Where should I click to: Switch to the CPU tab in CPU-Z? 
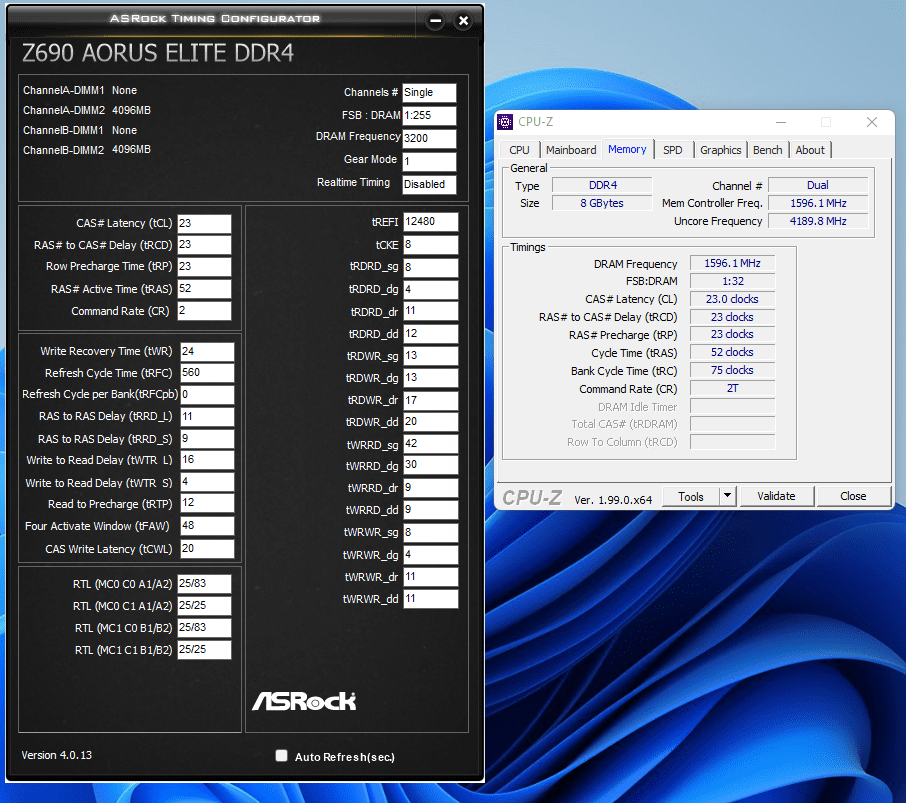coord(519,150)
